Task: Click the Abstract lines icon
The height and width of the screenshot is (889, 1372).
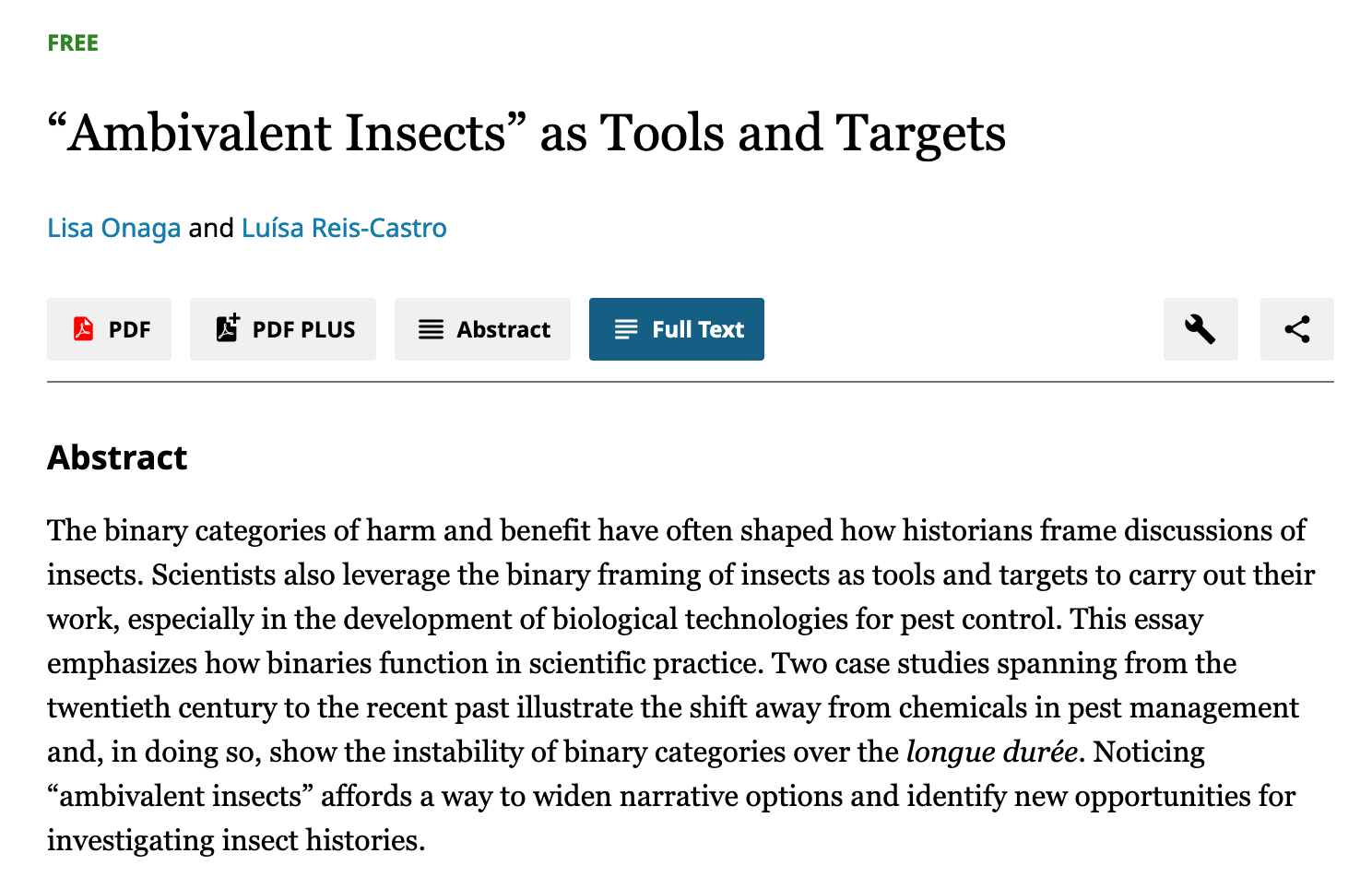Action: [431, 329]
